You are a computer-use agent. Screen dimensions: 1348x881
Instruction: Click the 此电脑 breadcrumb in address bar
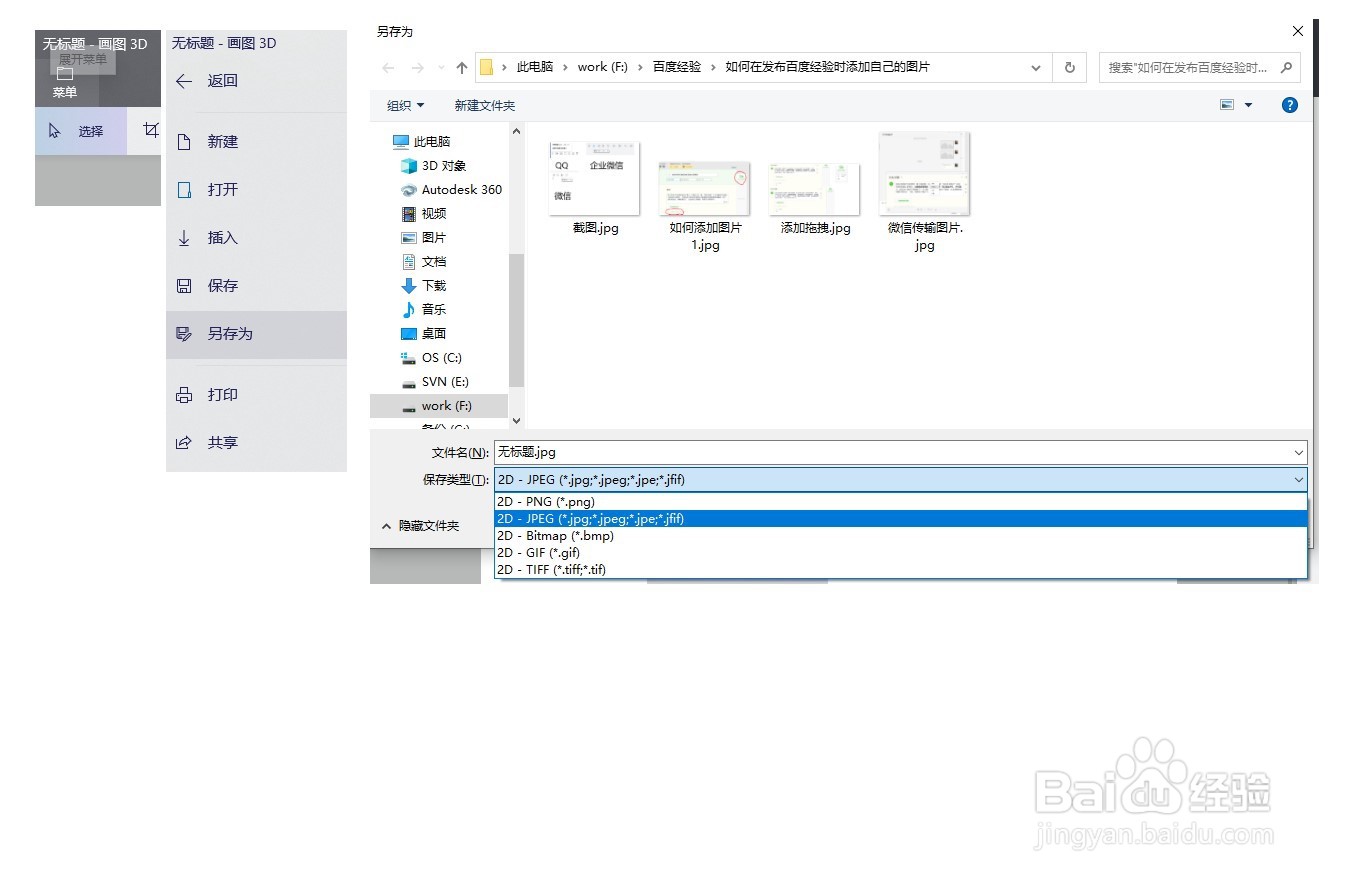[535, 67]
